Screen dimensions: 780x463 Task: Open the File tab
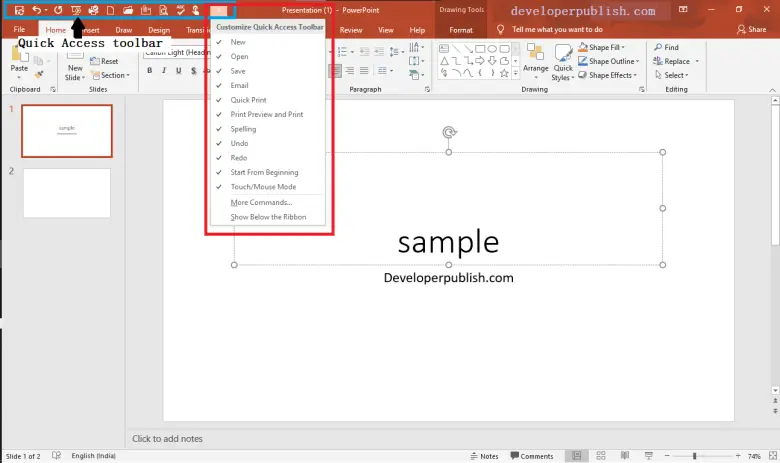click(19, 30)
